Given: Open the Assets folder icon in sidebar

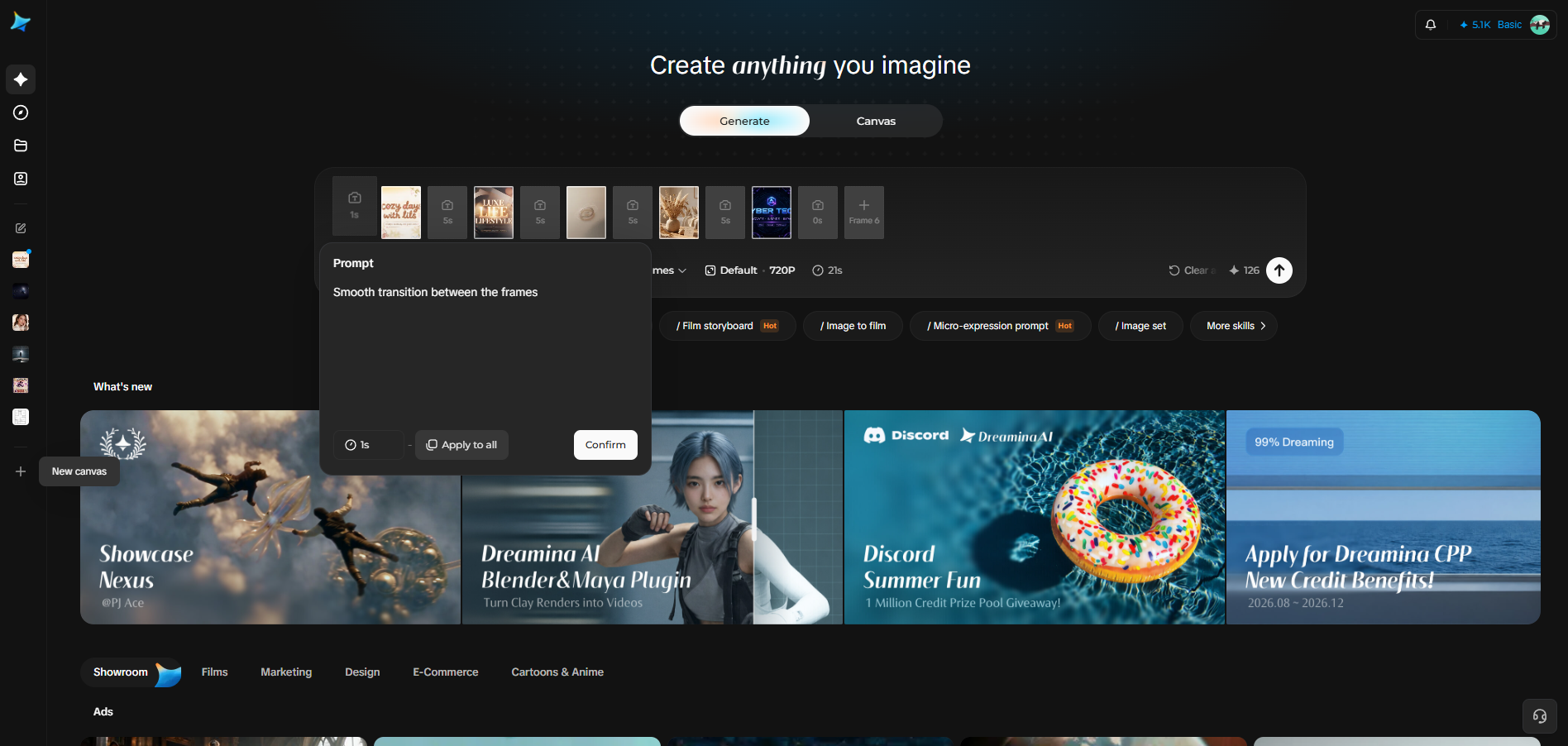Looking at the screenshot, I should coord(21,146).
